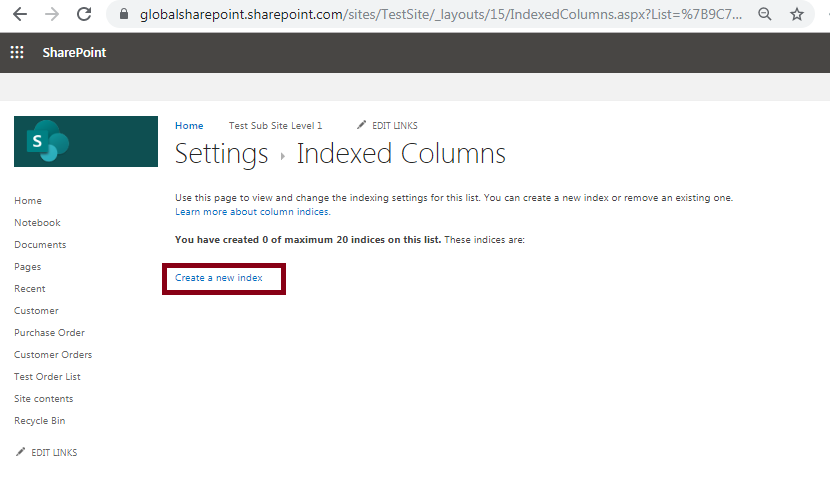Image resolution: width=830 pixels, height=495 pixels.
Task: Open the SharePoint app launcher grid
Action: (x=17, y=52)
